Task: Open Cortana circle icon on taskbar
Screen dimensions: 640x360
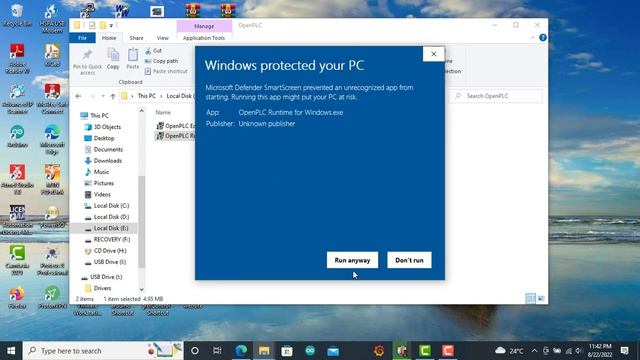Action: [x=195, y=351]
